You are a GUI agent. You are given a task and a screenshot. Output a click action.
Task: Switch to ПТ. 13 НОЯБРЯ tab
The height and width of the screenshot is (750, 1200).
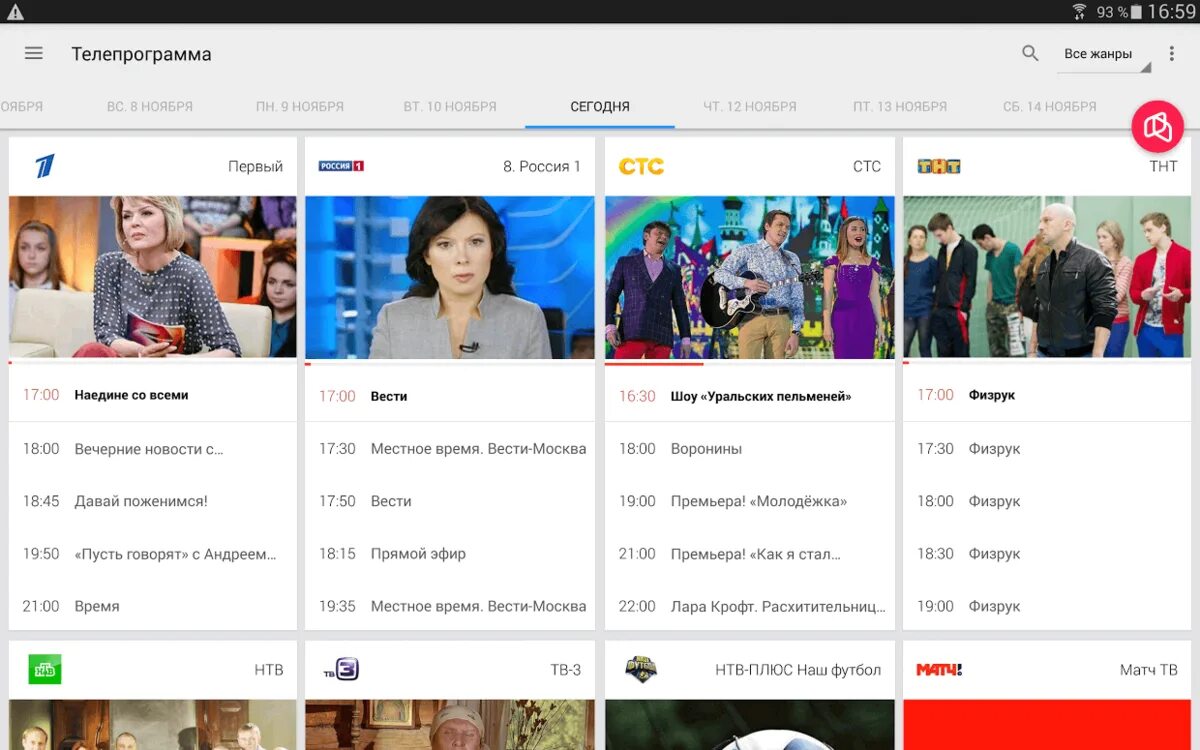click(900, 106)
